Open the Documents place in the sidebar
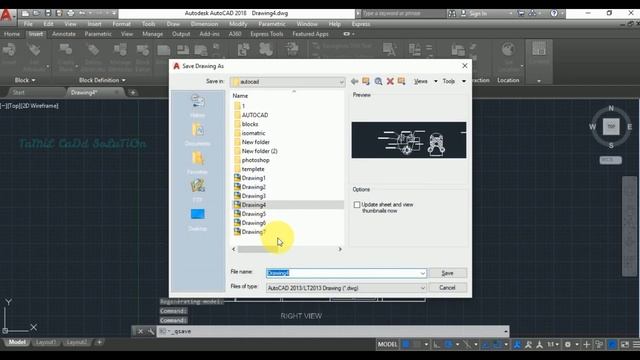 click(x=198, y=134)
